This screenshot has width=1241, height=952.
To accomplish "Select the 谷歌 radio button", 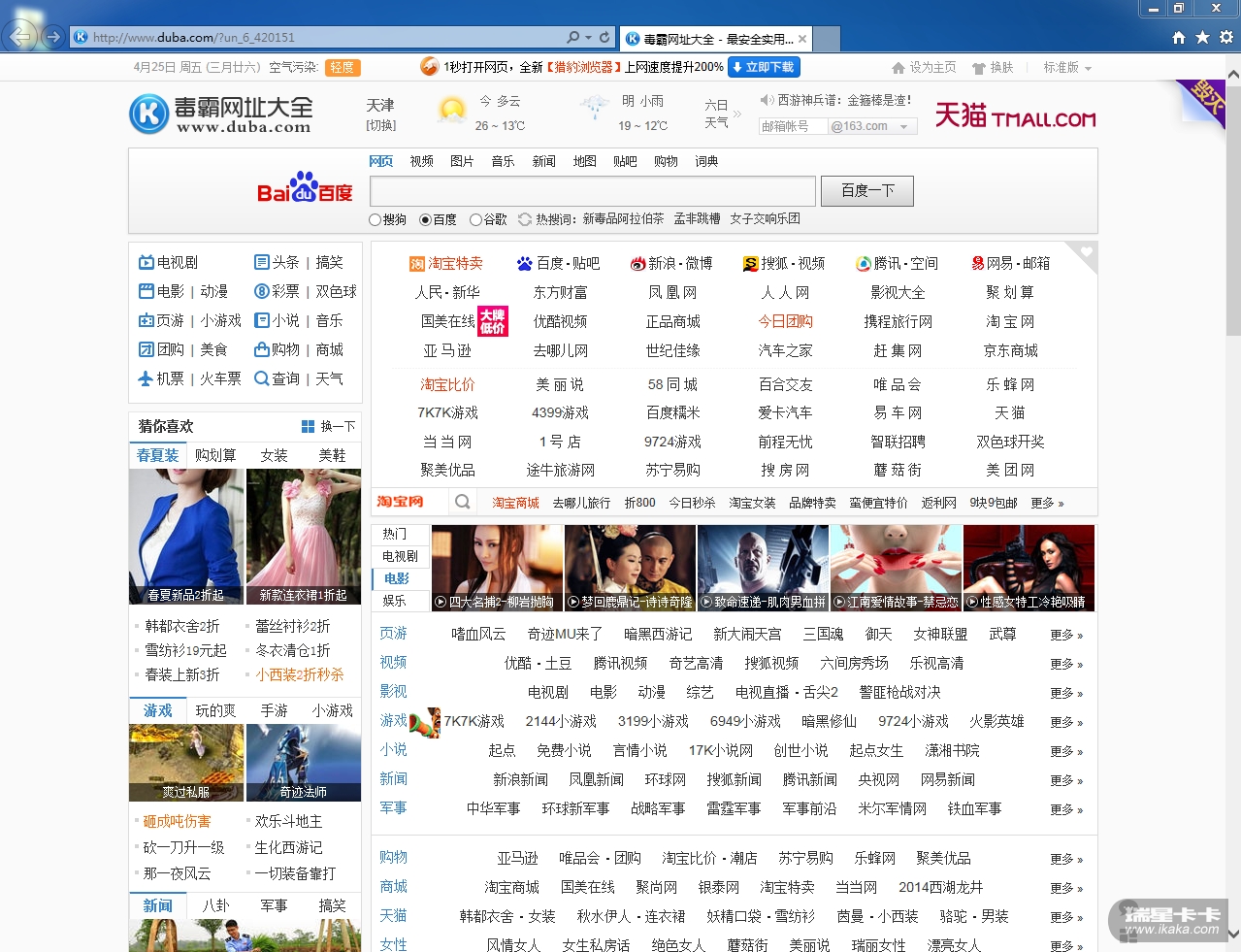I will 475,219.
